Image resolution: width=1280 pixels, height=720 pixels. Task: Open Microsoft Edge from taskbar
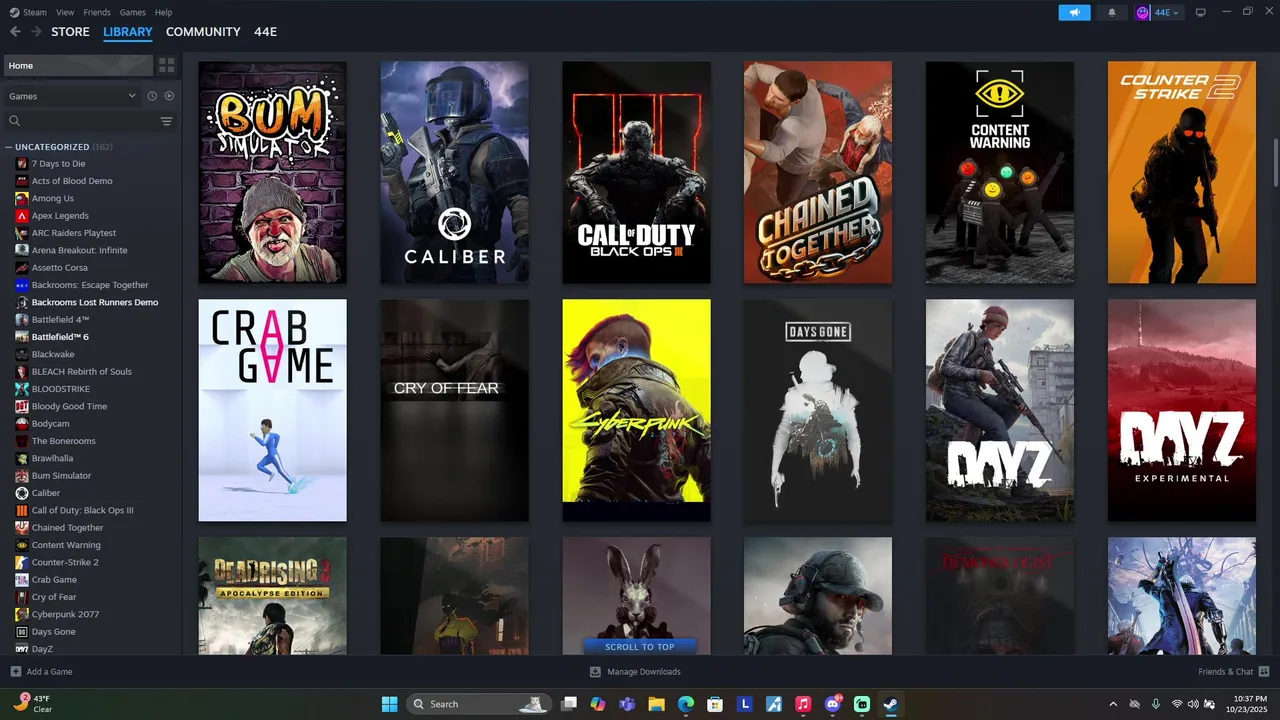point(686,704)
